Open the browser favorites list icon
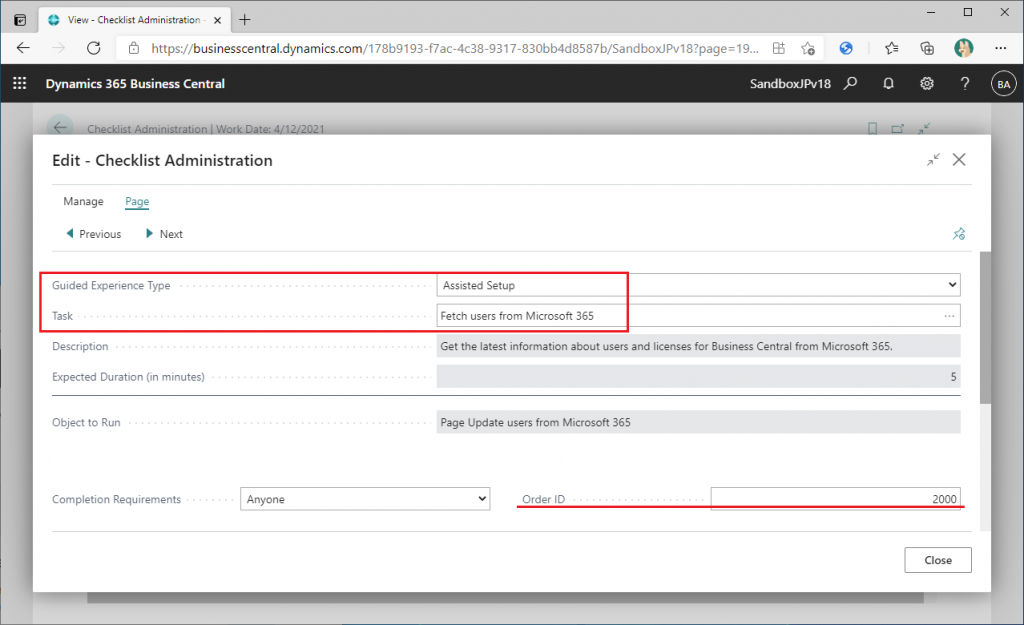The image size is (1024, 625). click(x=891, y=48)
